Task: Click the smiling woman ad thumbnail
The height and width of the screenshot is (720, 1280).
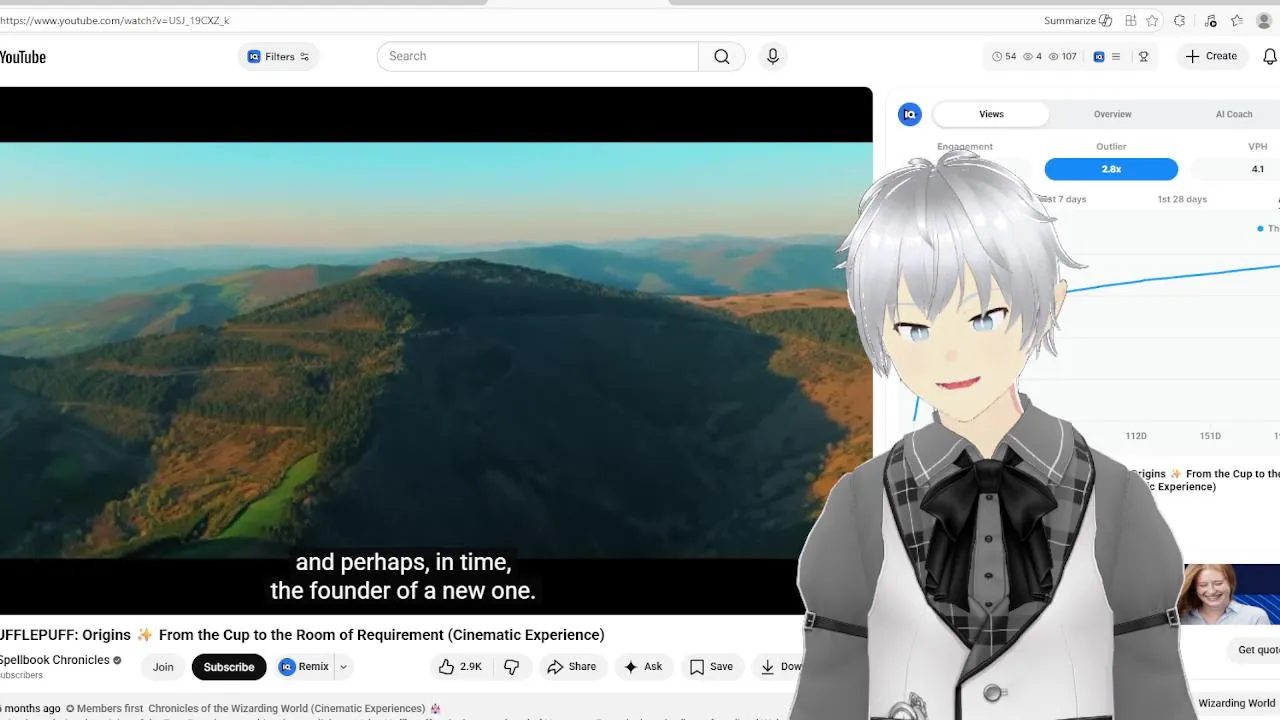Action: point(1230,594)
